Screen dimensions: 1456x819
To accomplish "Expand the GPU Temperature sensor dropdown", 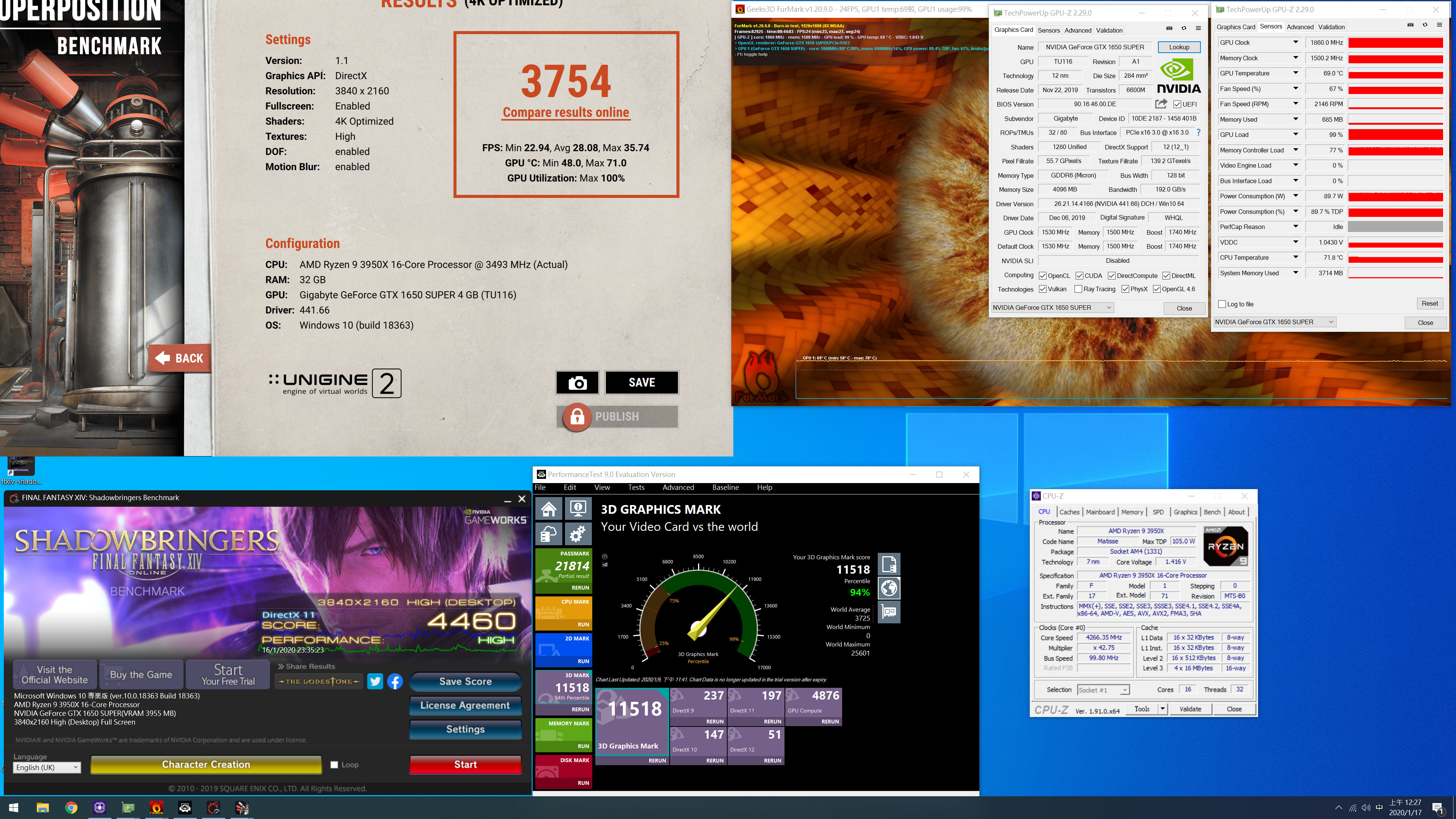I will coord(1296,73).
